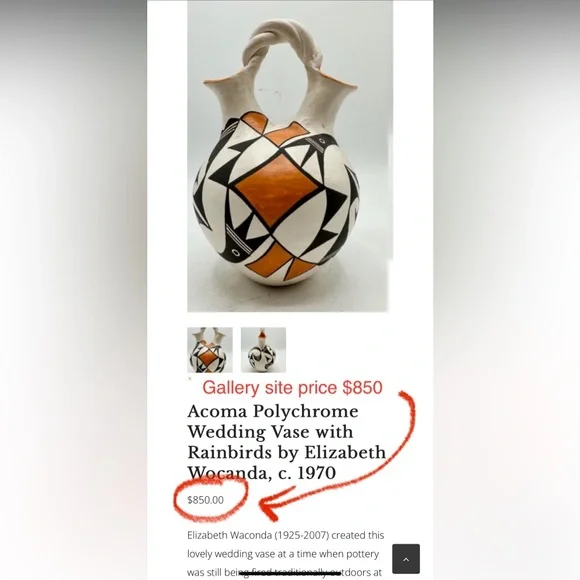Click the rainbird eye near the vase bottom
Viewport: 580px width, 580px height.
click(x=235, y=252)
